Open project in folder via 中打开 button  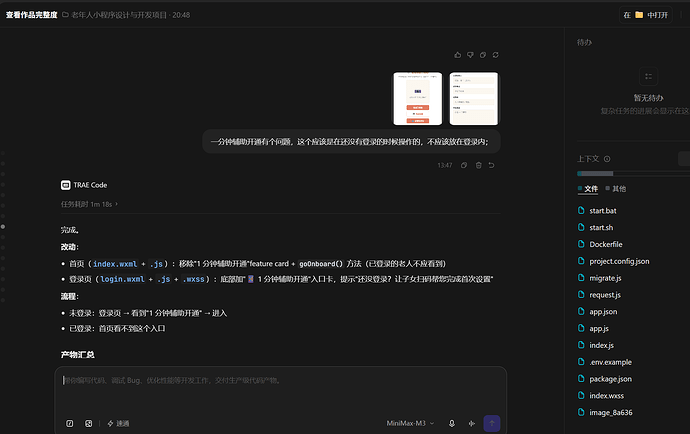(x=646, y=15)
